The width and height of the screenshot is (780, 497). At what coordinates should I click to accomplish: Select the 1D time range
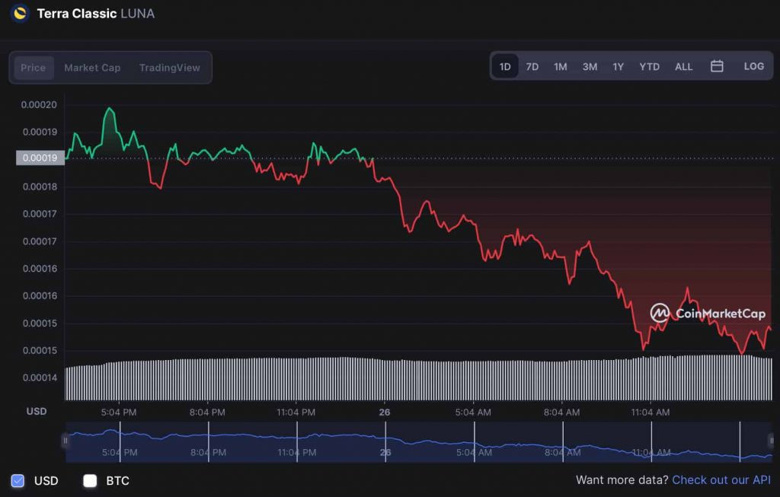pos(505,67)
